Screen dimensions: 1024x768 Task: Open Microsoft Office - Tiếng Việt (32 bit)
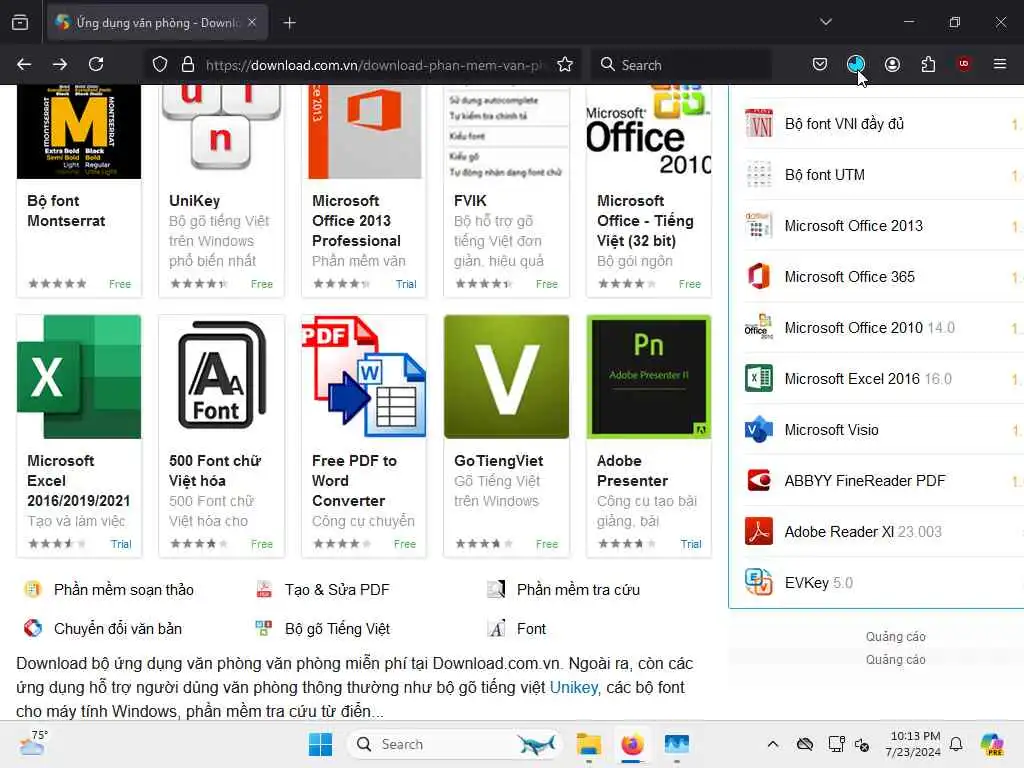(645, 221)
